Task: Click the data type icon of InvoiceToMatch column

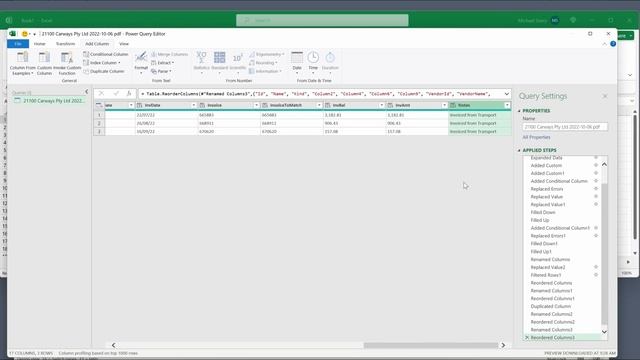Action: click(265, 105)
